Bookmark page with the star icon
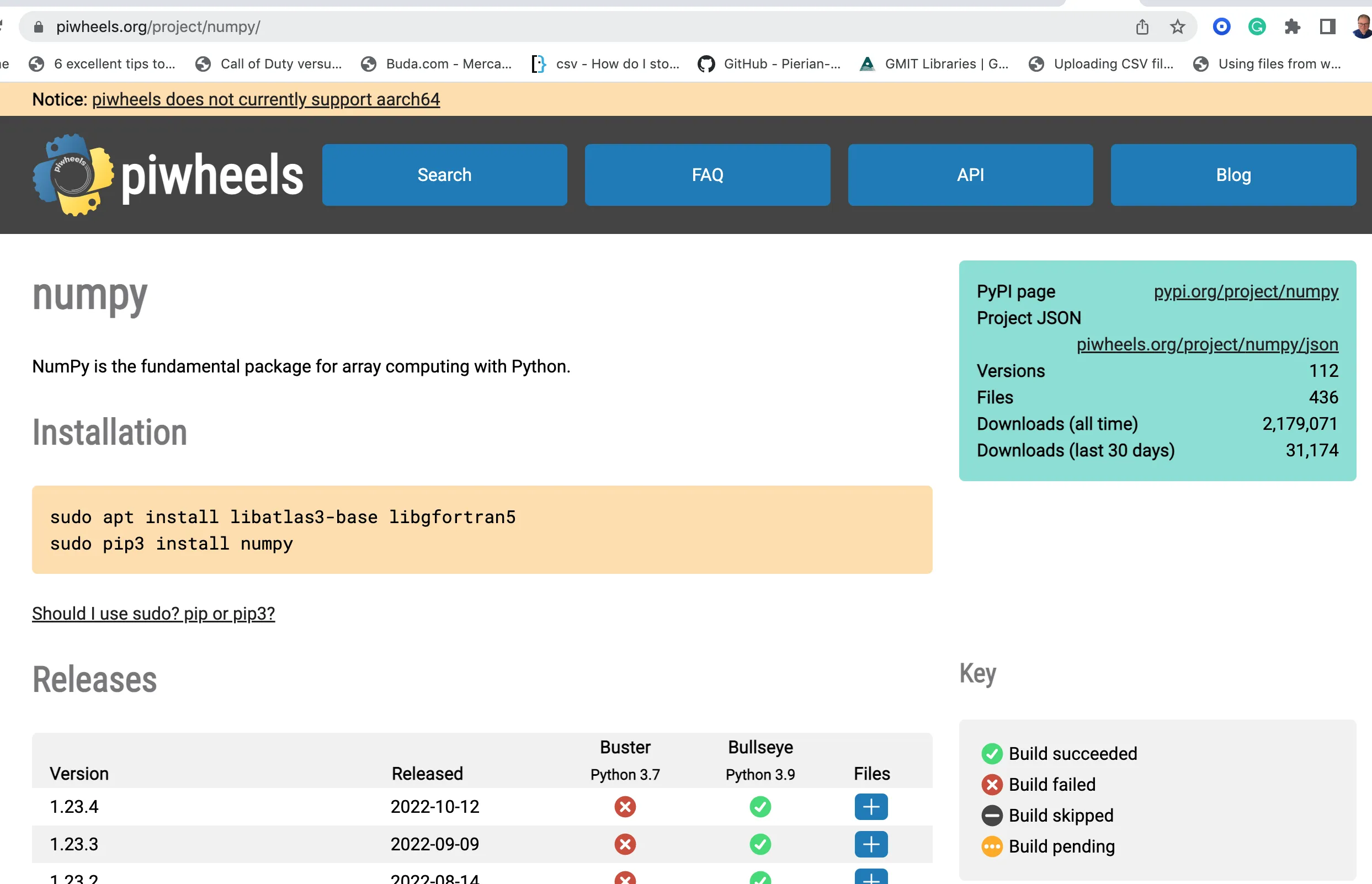Screen dimensions: 1372x884 tap(1177, 27)
